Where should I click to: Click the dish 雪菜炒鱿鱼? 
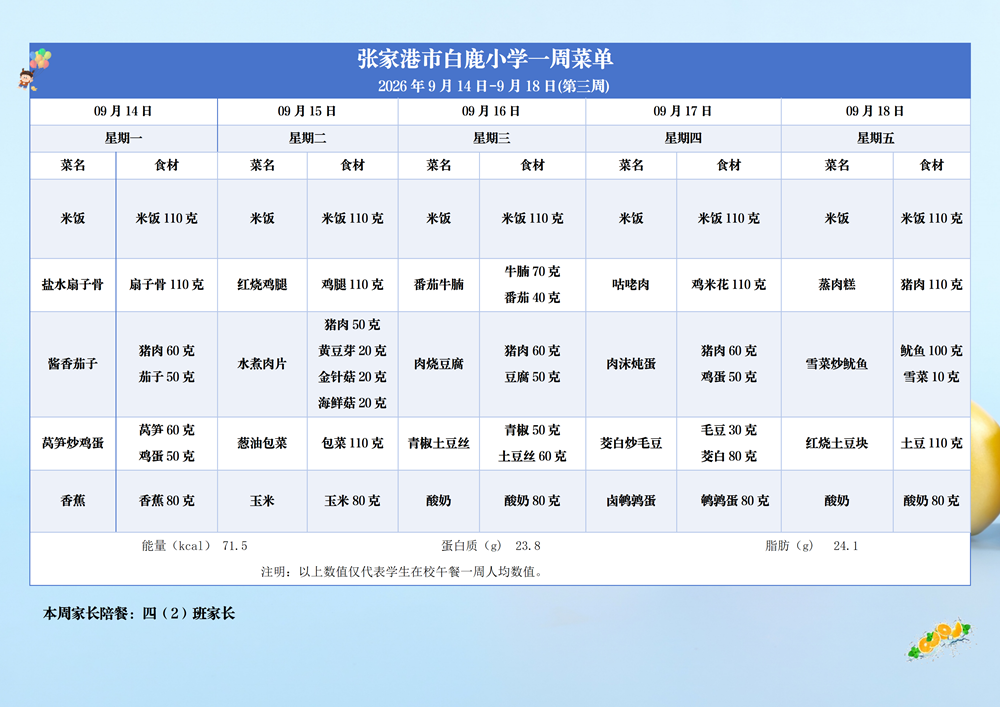837,364
